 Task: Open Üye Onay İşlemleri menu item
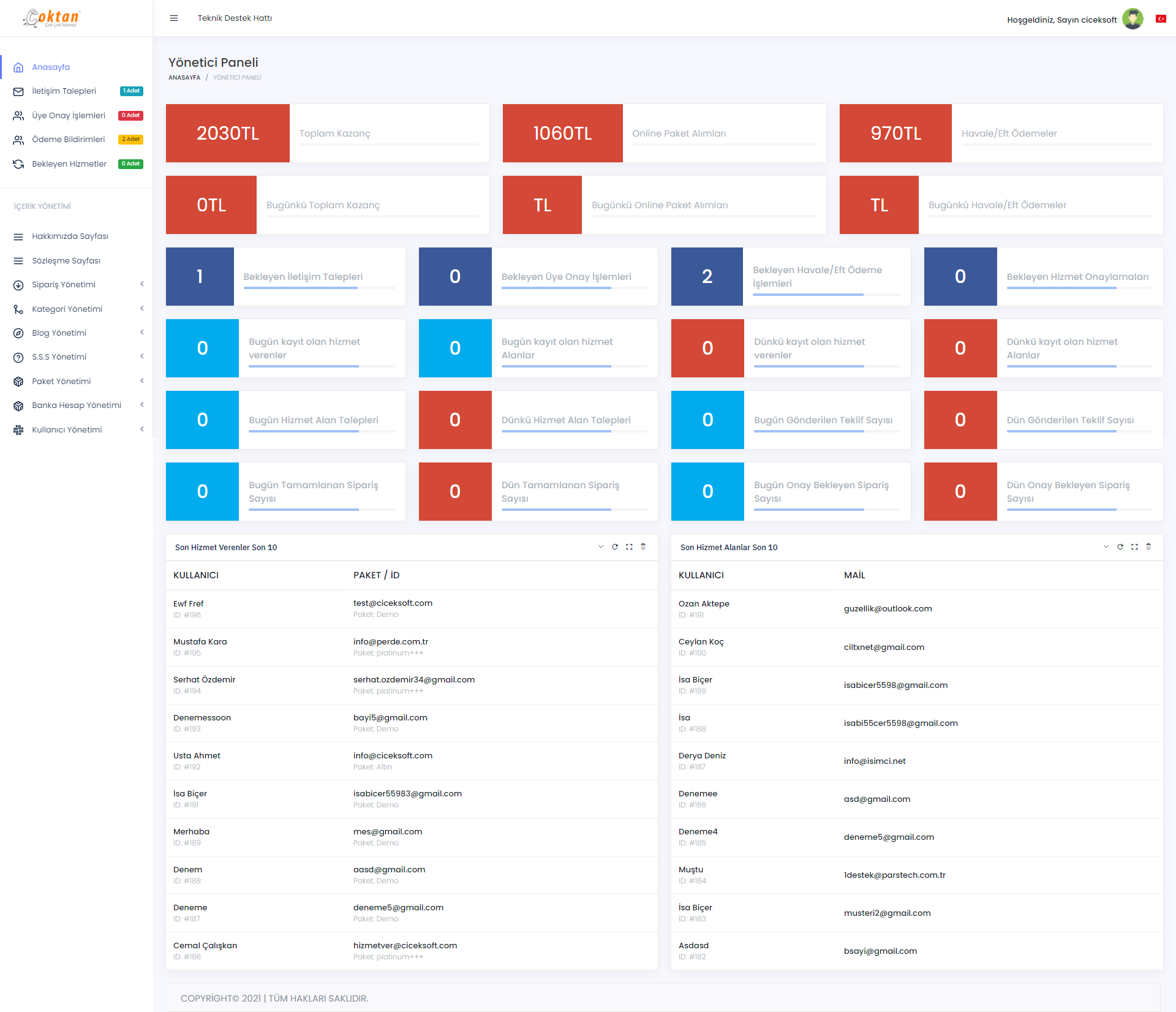click(76, 116)
